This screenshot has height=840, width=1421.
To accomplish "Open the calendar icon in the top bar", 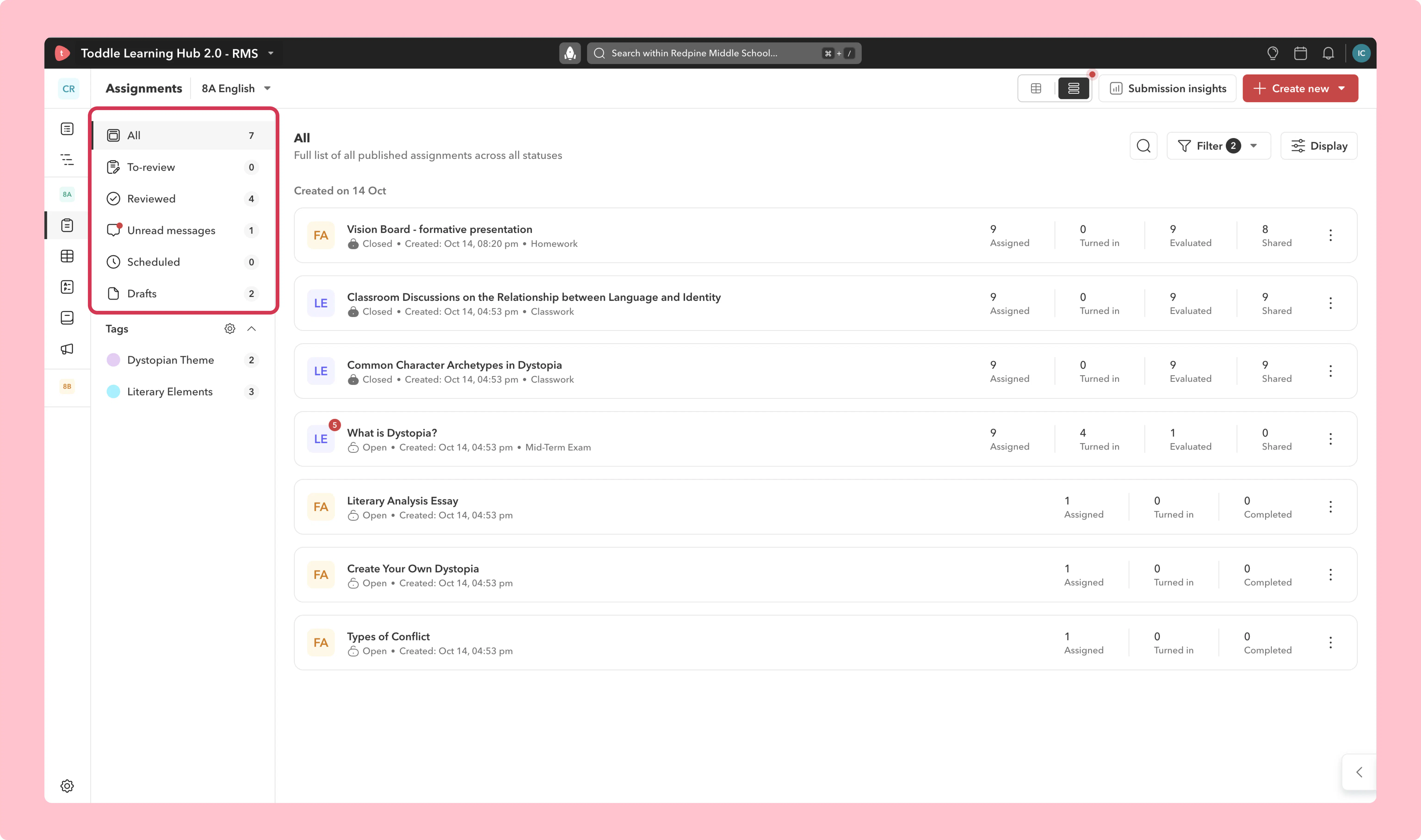I will [1301, 53].
